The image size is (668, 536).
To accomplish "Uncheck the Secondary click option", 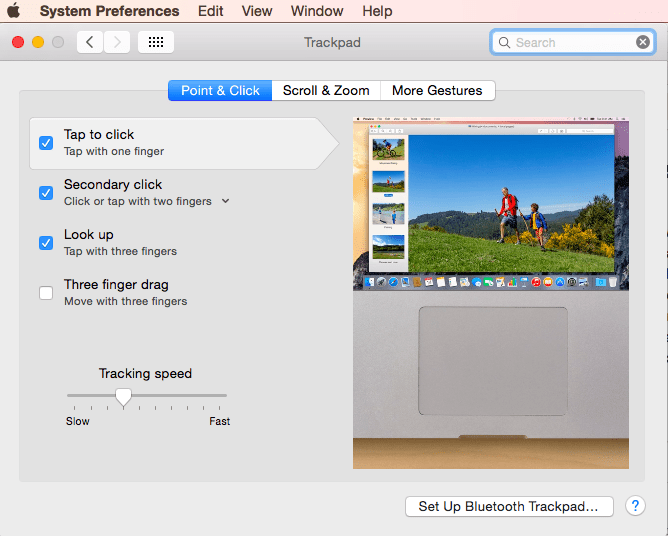I will [x=46, y=193].
